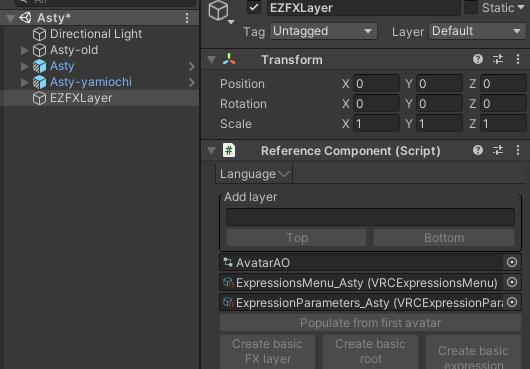Expand the Asty prefab children
This screenshot has height=369, width=530.
(x=24, y=66)
